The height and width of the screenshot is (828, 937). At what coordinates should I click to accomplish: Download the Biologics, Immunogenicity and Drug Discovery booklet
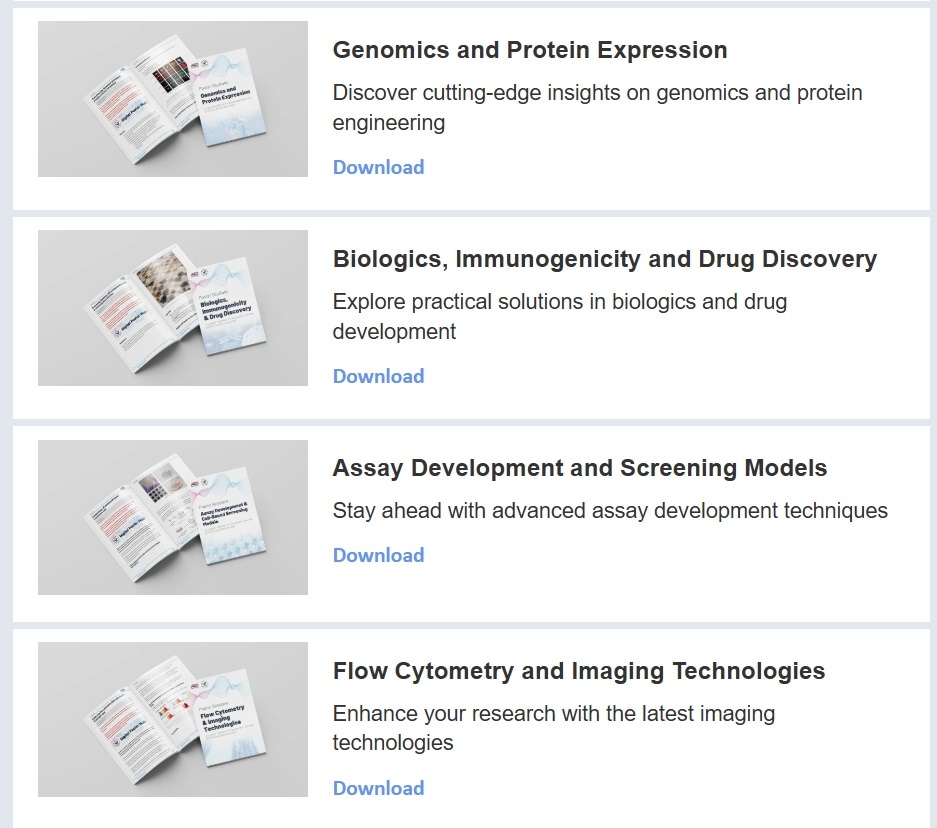click(378, 376)
